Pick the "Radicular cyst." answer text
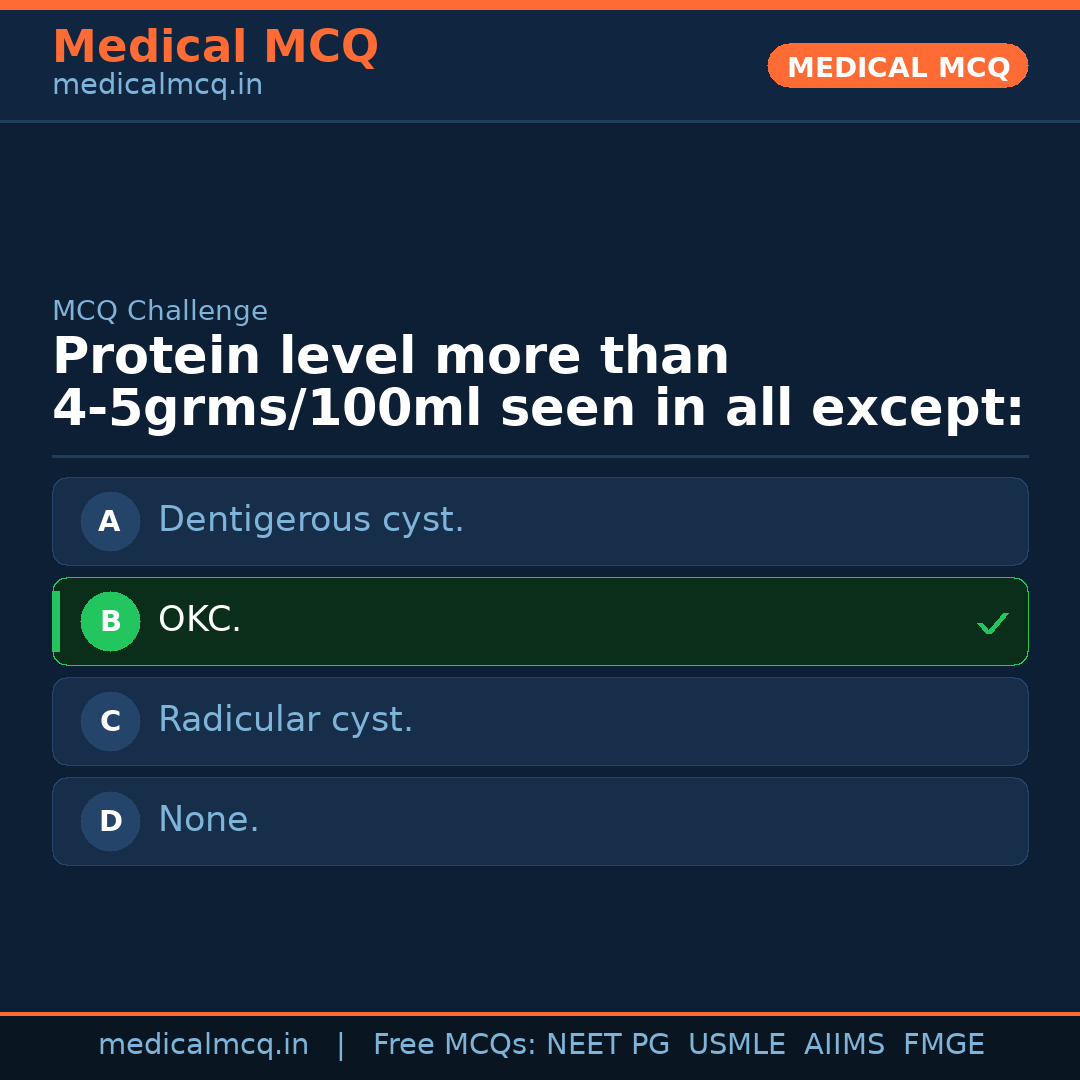The image size is (1080, 1080). click(285, 720)
